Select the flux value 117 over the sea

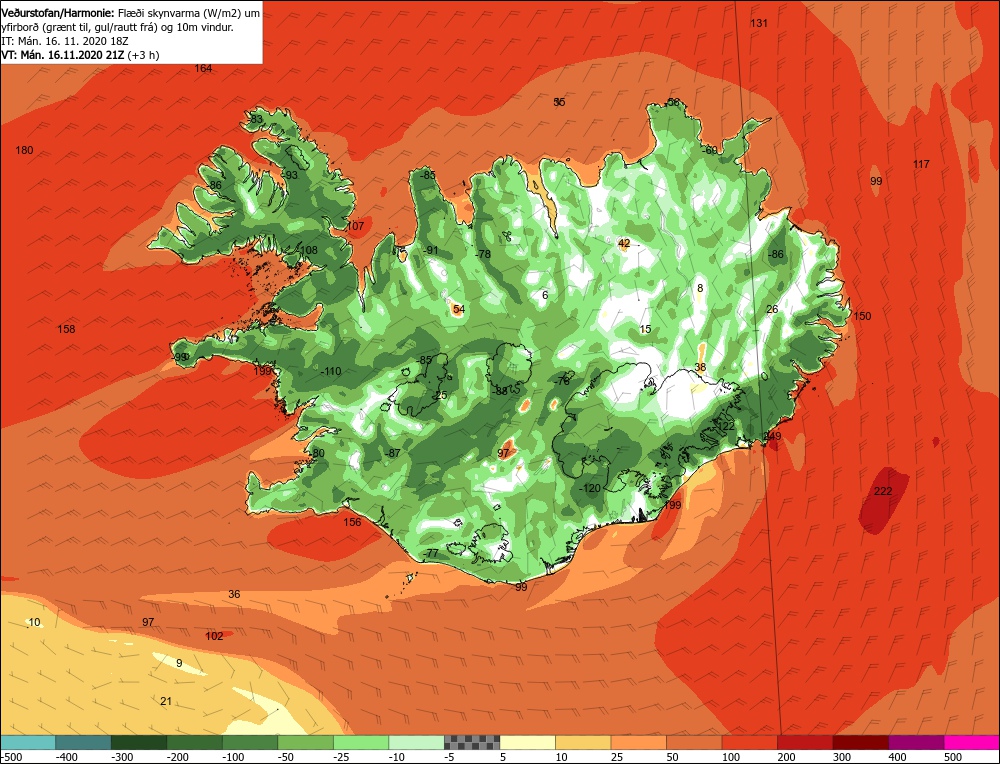coord(921,165)
